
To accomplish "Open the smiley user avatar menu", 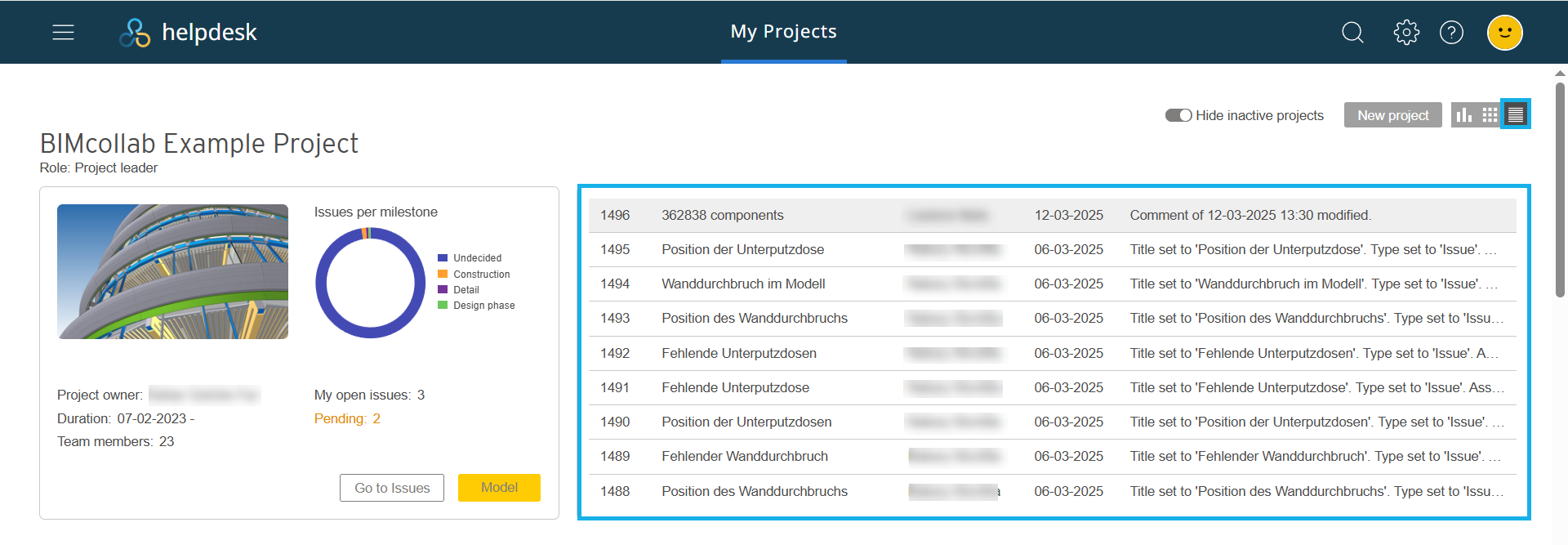I will [x=1504, y=33].
